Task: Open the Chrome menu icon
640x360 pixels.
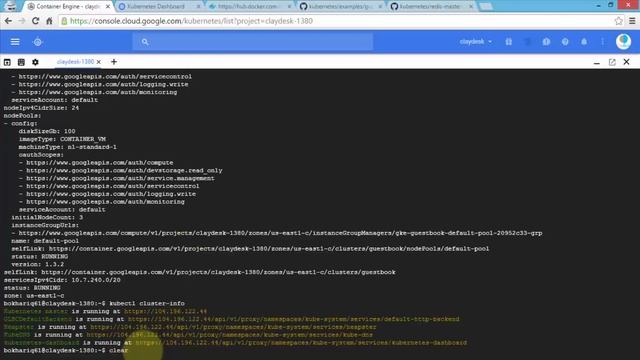Action: (x=632, y=21)
